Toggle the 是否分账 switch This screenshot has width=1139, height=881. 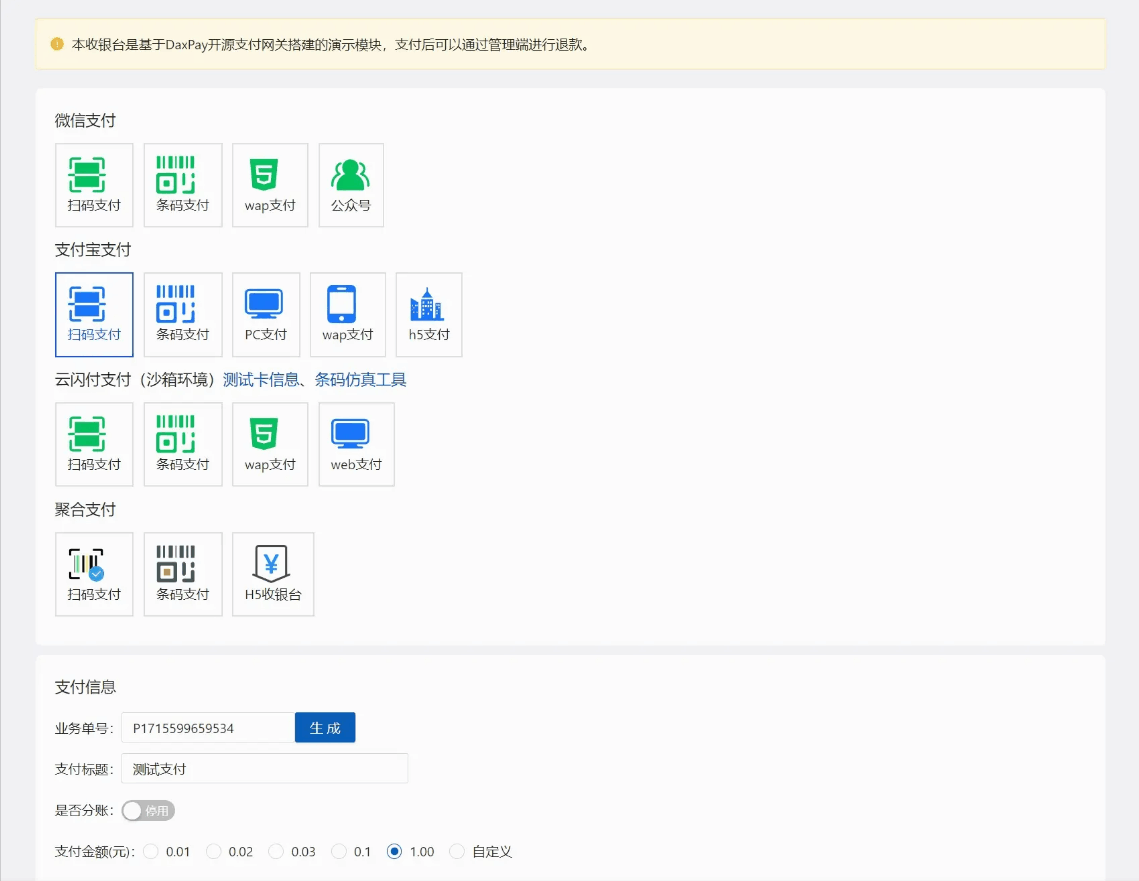148,811
